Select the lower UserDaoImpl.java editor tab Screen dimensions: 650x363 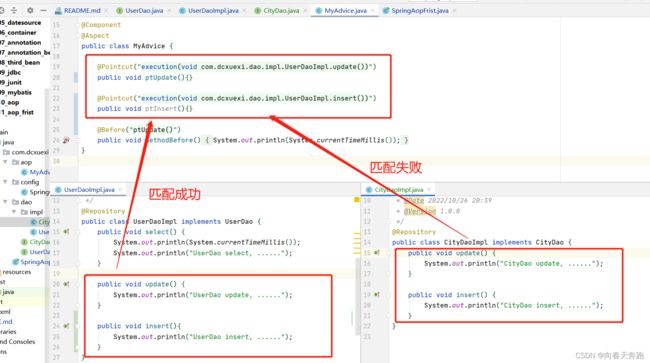(x=89, y=189)
